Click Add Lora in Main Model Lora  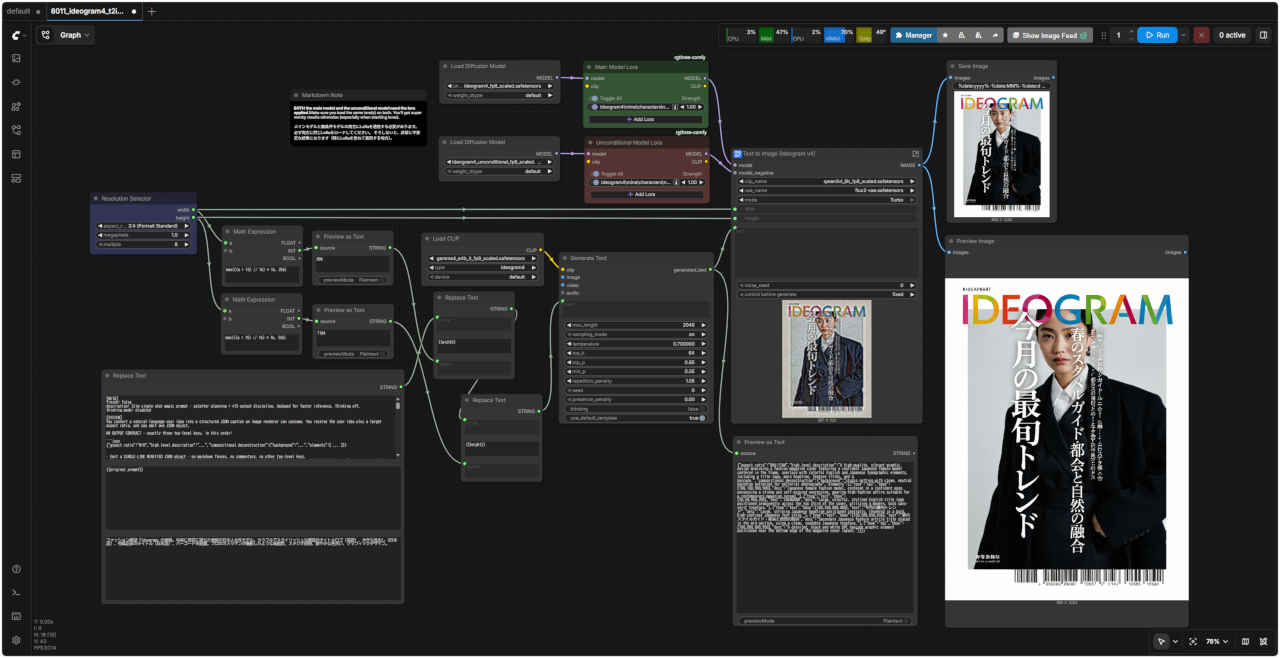pos(645,119)
